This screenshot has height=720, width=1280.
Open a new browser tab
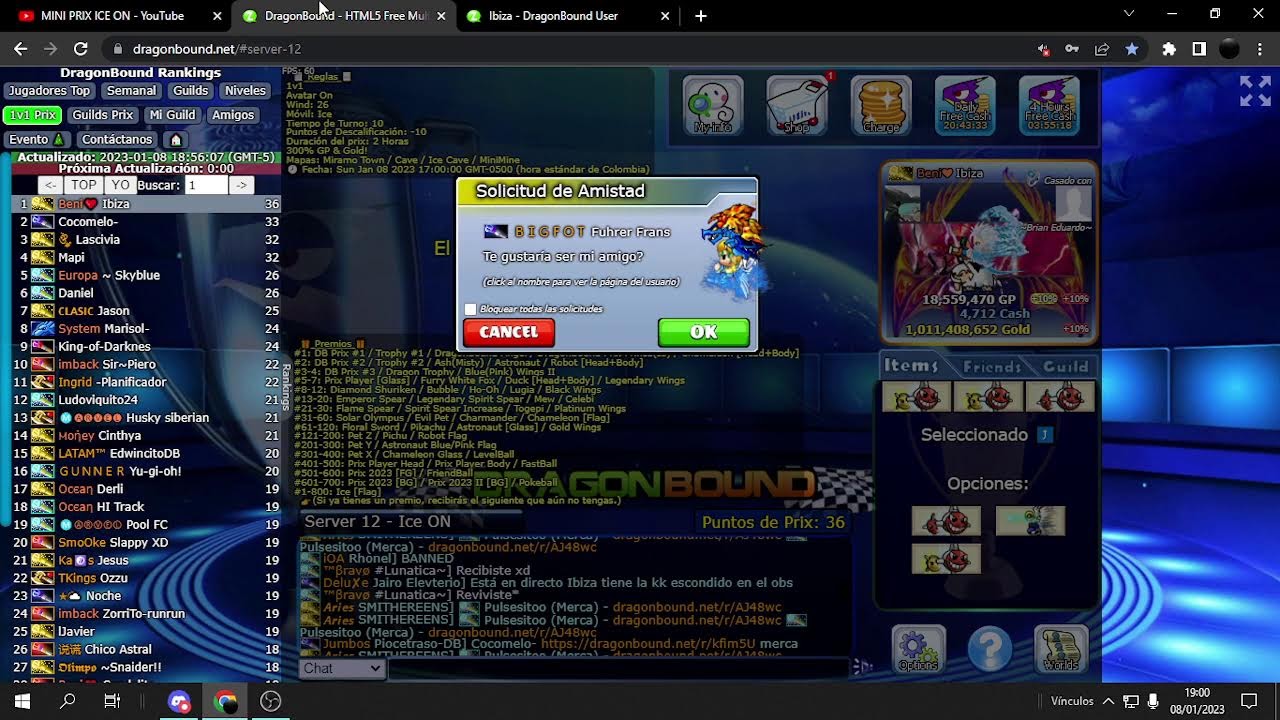701,15
